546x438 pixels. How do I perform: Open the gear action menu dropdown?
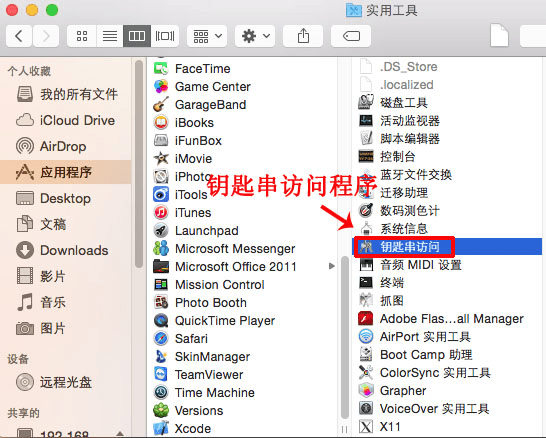tap(255, 36)
